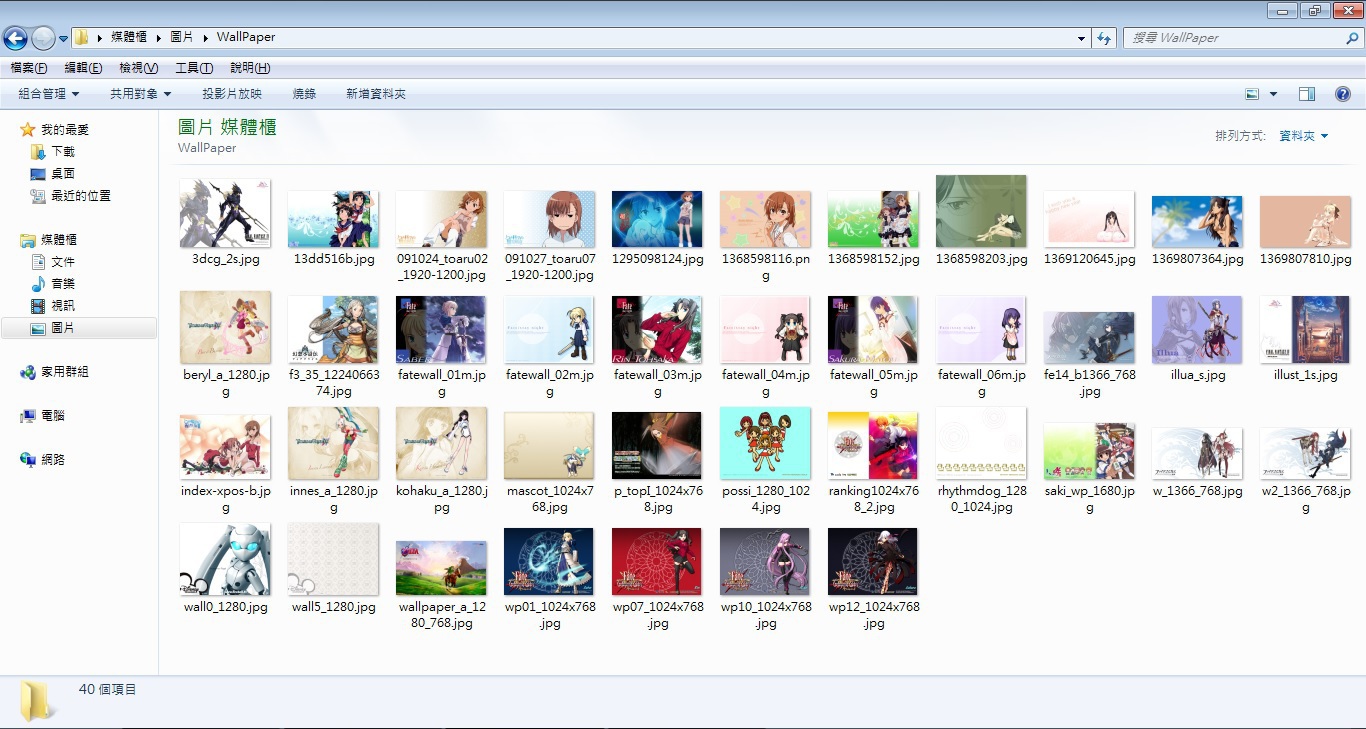The width and height of the screenshot is (1366, 729).
Task: Select the fatewall_03m.jpg thumbnail
Action: 657,329
